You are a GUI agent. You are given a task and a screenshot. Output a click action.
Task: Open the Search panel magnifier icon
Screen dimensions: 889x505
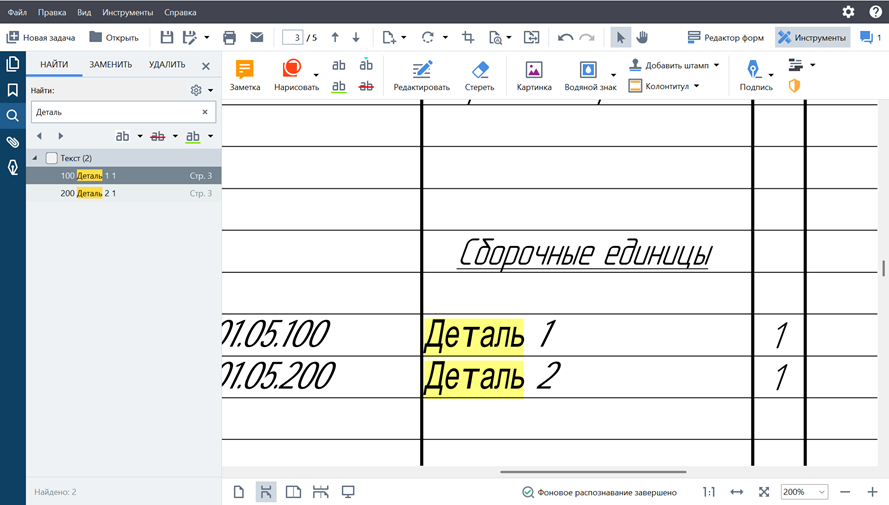12,116
